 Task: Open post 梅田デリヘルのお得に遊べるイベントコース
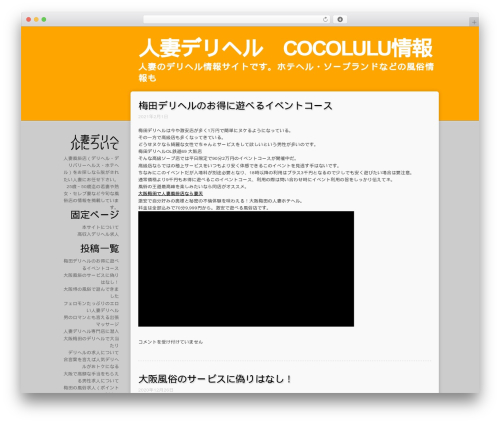[x=235, y=106]
